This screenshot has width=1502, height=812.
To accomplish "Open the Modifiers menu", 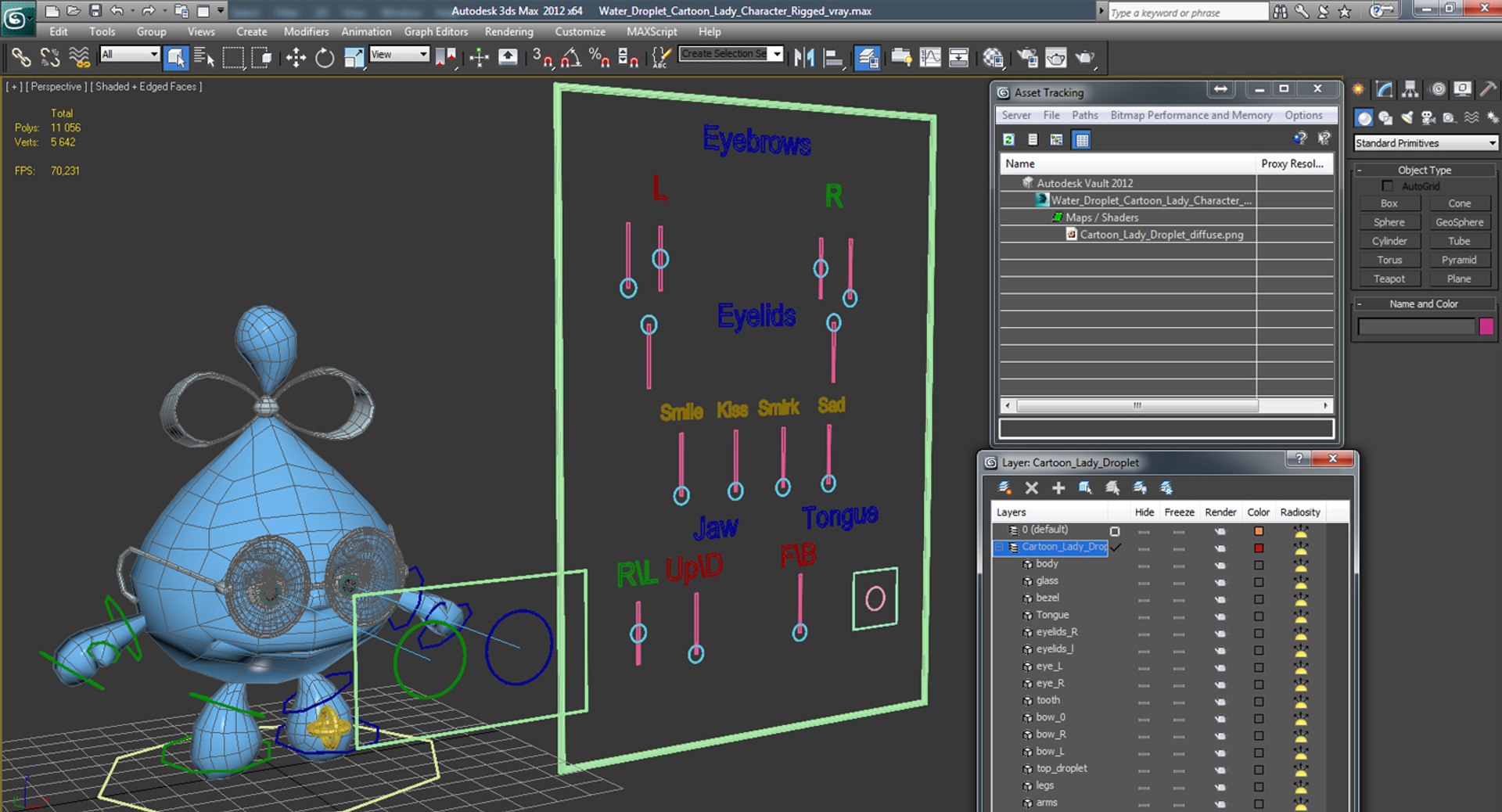I will (x=306, y=31).
